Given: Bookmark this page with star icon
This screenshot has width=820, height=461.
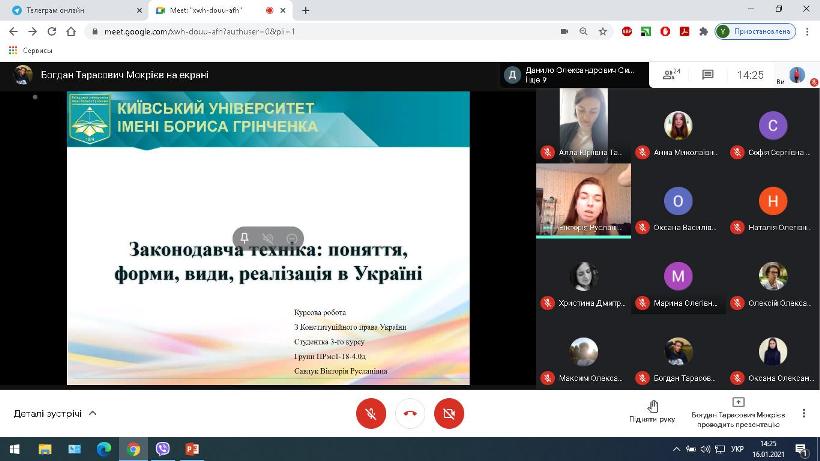Looking at the screenshot, I should coord(603,31).
